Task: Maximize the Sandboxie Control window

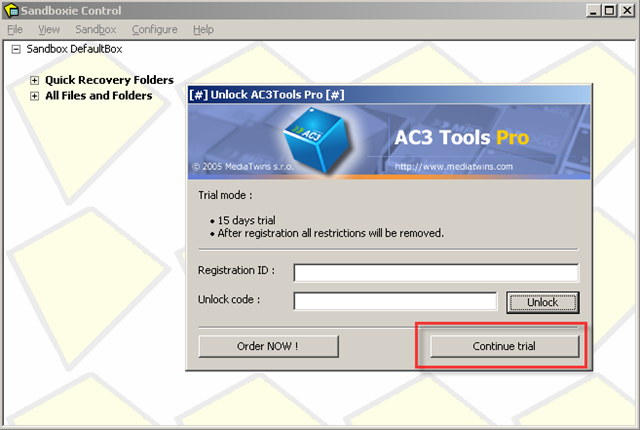Action: tap(609, 10)
